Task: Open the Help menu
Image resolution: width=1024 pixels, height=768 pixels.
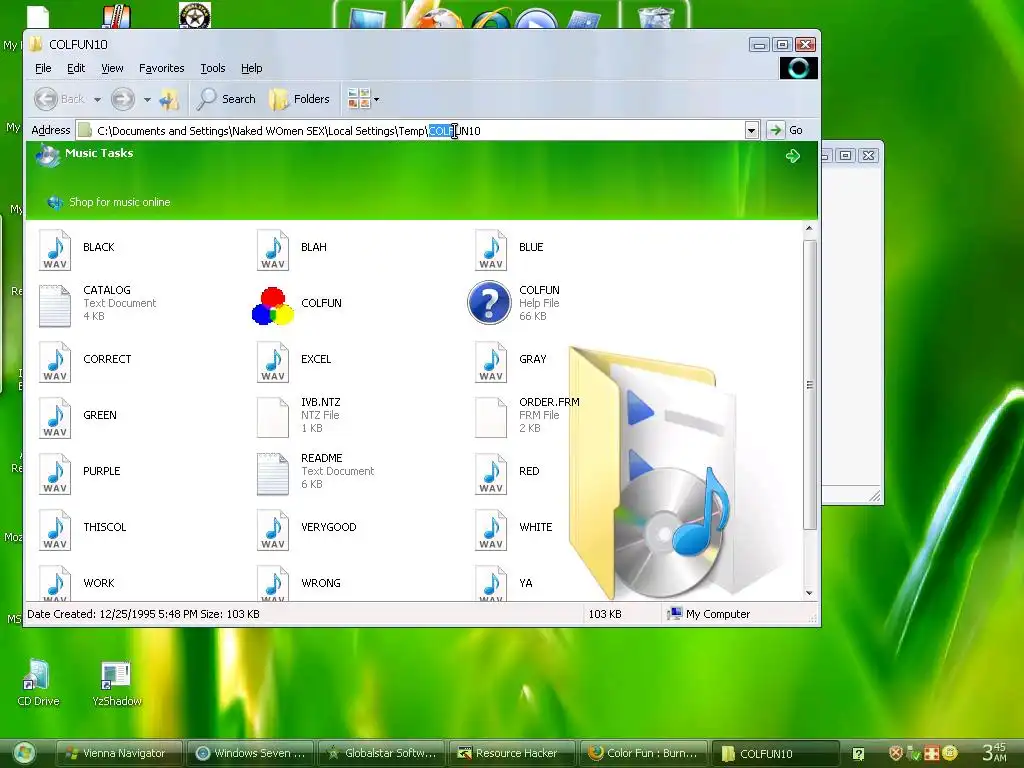Action: pyautogui.click(x=251, y=68)
